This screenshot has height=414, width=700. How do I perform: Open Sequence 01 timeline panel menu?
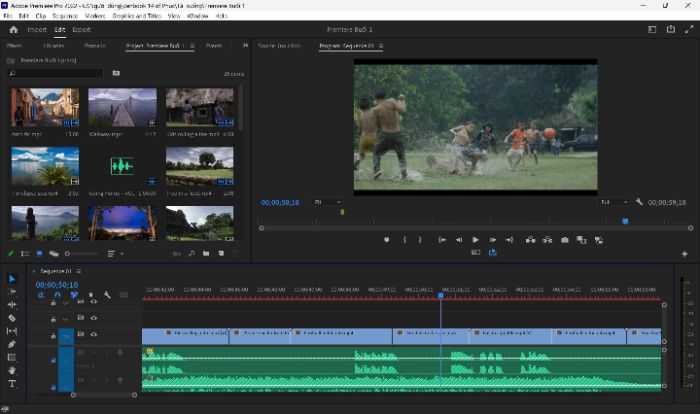click(79, 271)
